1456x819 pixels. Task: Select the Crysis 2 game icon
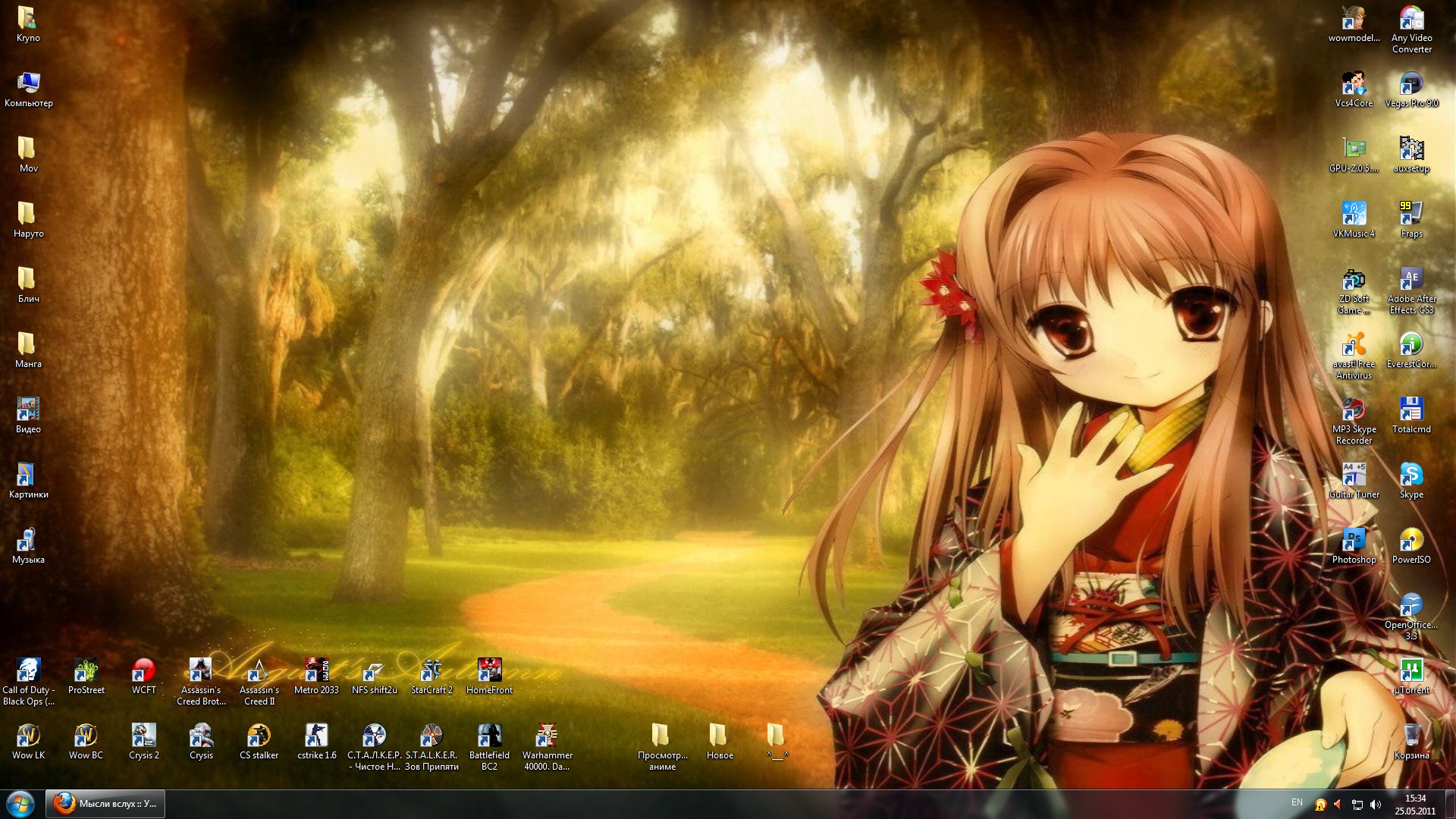coord(143,737)
